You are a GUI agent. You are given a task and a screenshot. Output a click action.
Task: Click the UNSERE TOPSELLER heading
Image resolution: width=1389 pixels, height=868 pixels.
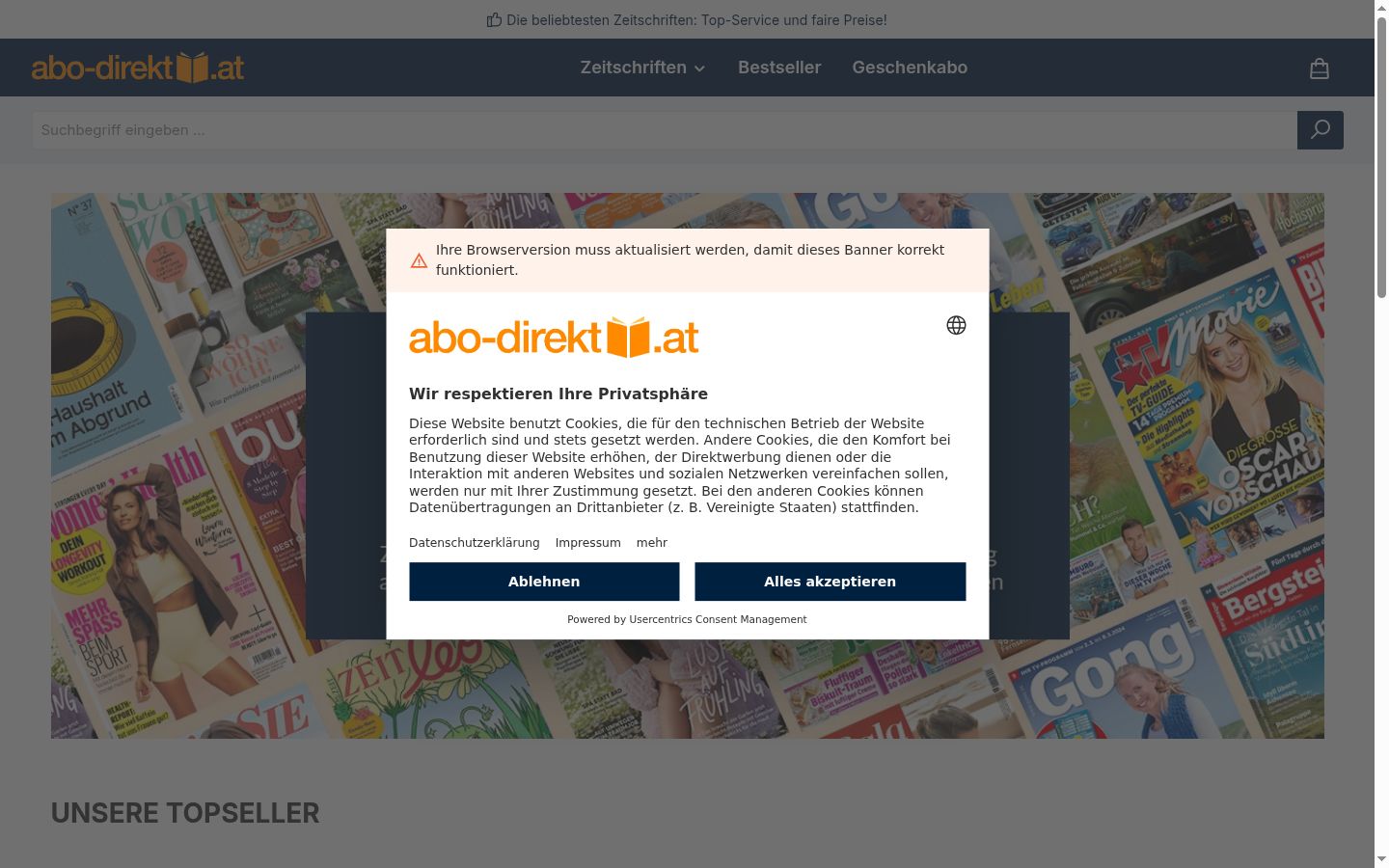pyautogui.click(x=185, y=813)
